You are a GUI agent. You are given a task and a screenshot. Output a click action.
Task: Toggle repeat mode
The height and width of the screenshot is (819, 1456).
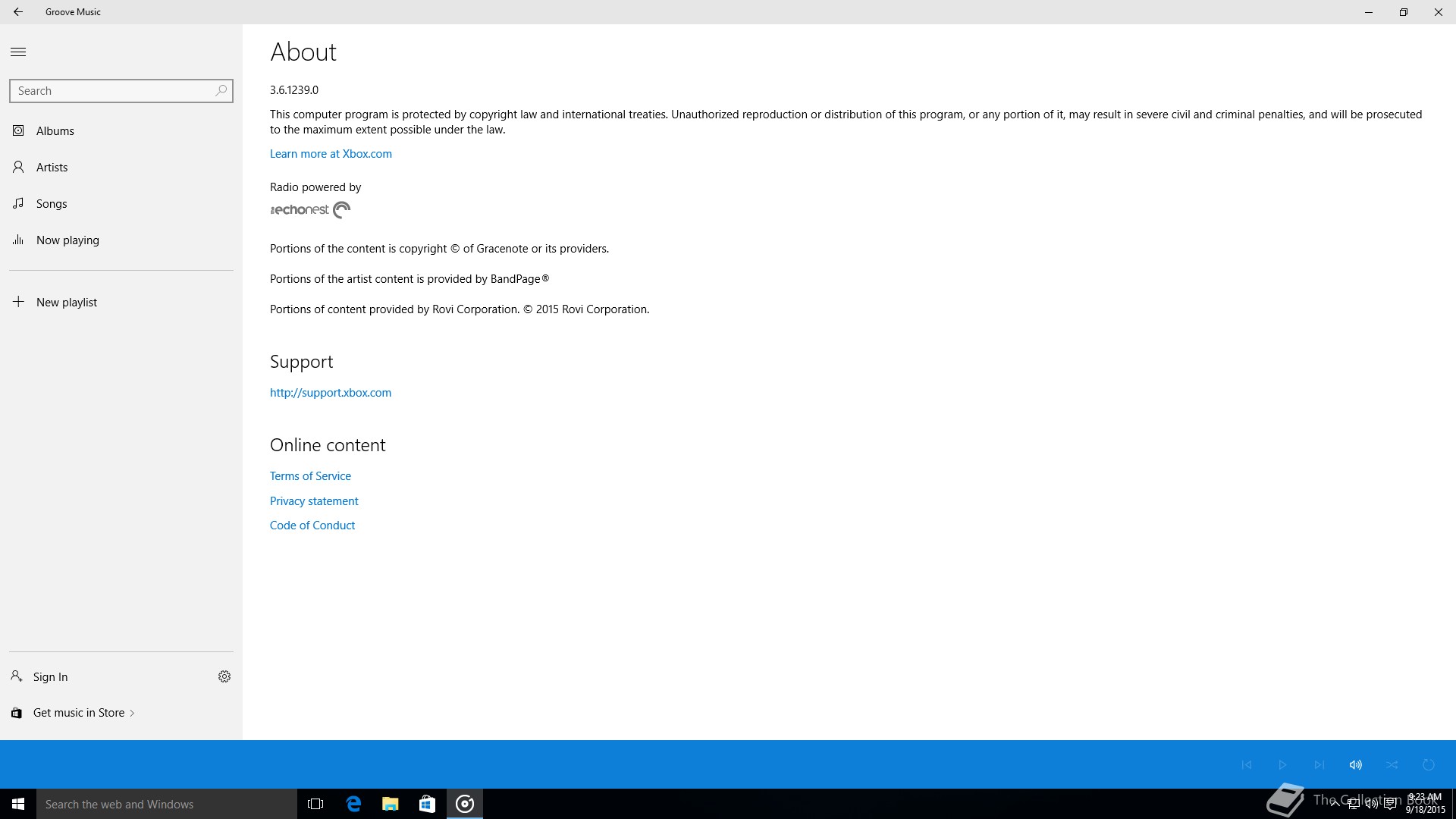click(1429, 764)
